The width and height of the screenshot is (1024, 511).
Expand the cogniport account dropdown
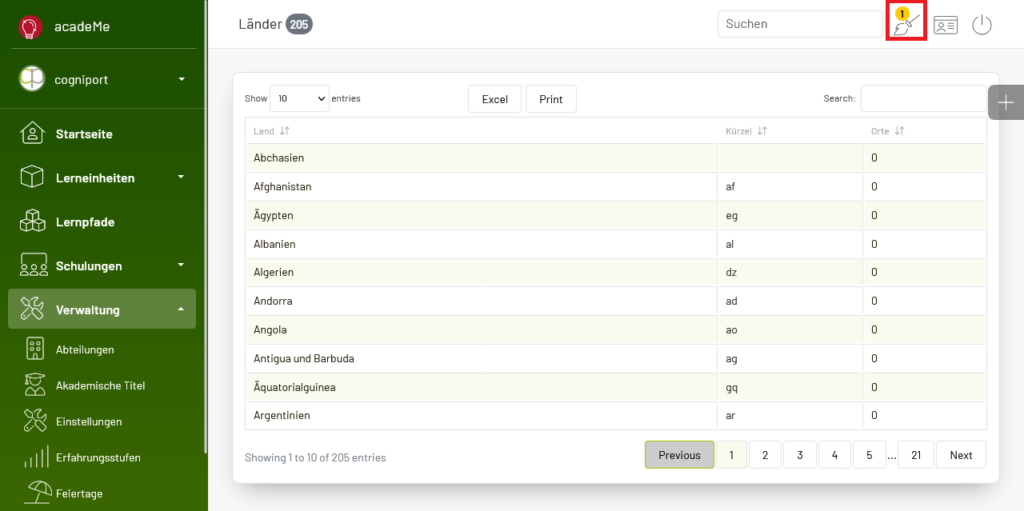(x=182, y=79)
